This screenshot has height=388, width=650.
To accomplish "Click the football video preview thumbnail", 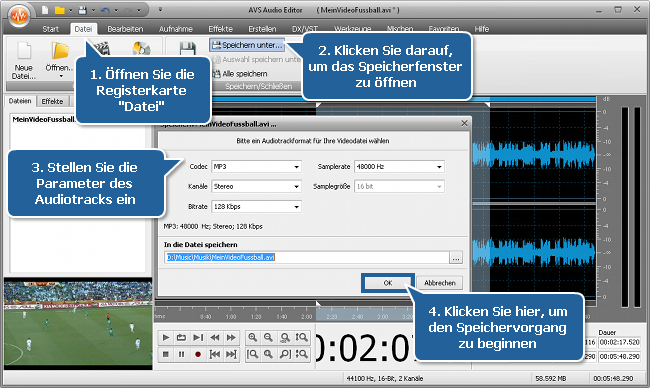I will (x=78, y=325).
